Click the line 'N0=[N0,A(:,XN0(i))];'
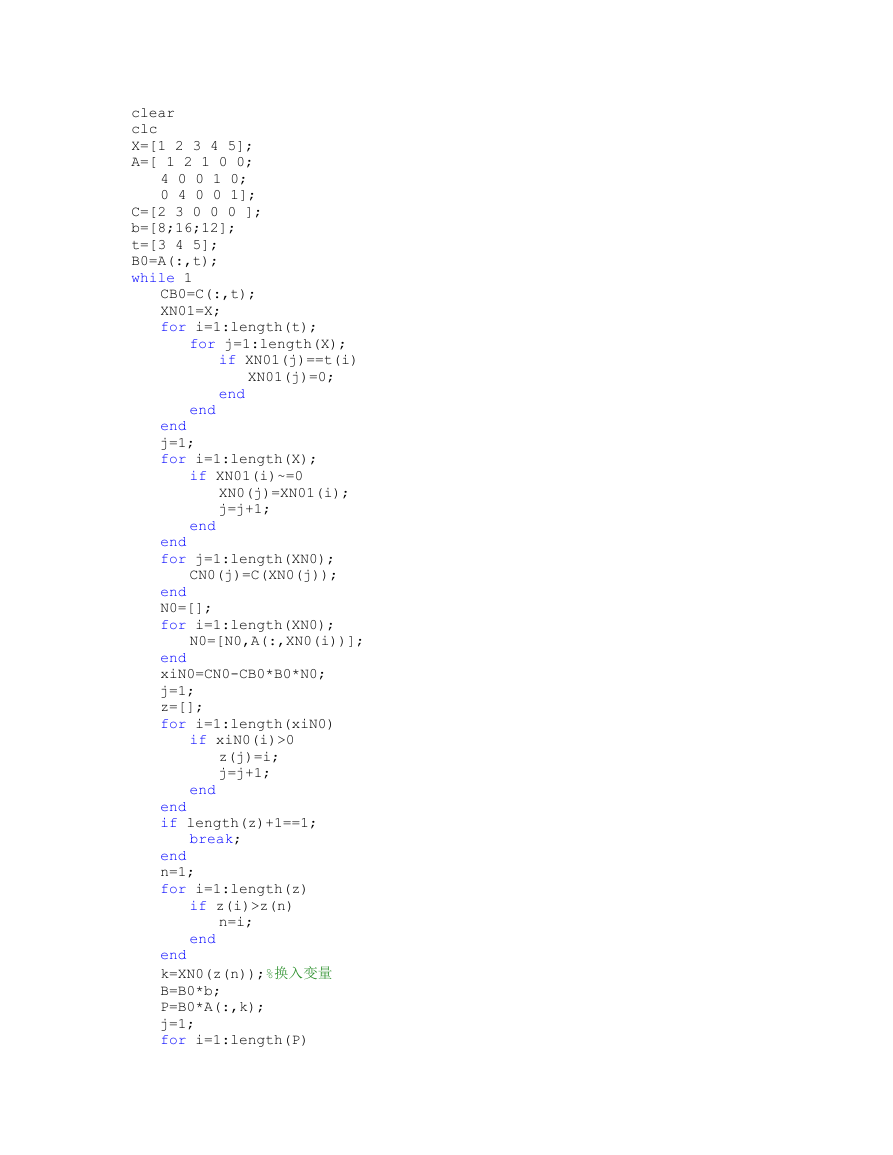Viewport: 893px width, 1155px height. [276, 642]
